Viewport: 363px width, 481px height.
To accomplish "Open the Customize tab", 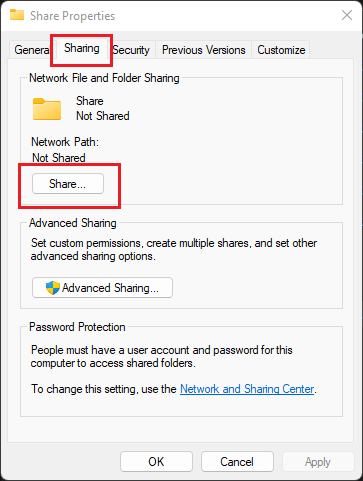I will coord(281,50).
